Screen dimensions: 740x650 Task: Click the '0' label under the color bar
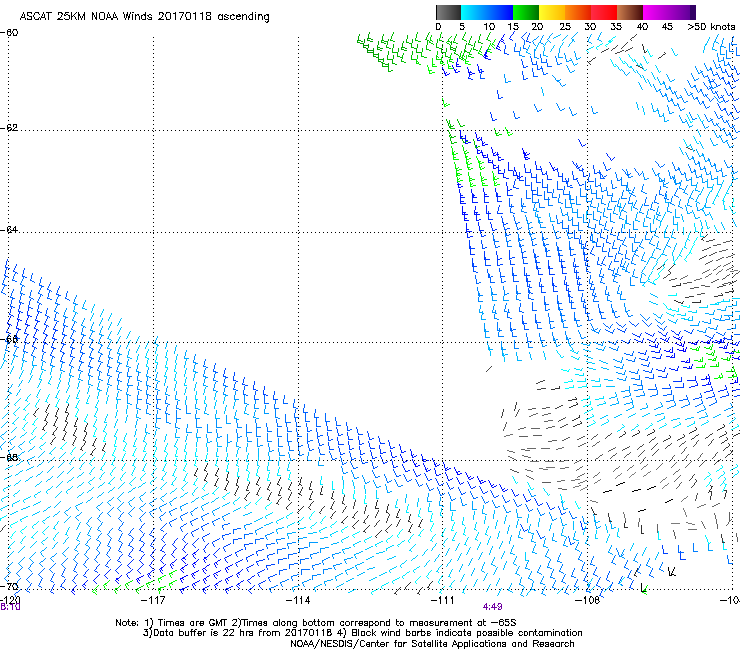[x=438, y=27]
